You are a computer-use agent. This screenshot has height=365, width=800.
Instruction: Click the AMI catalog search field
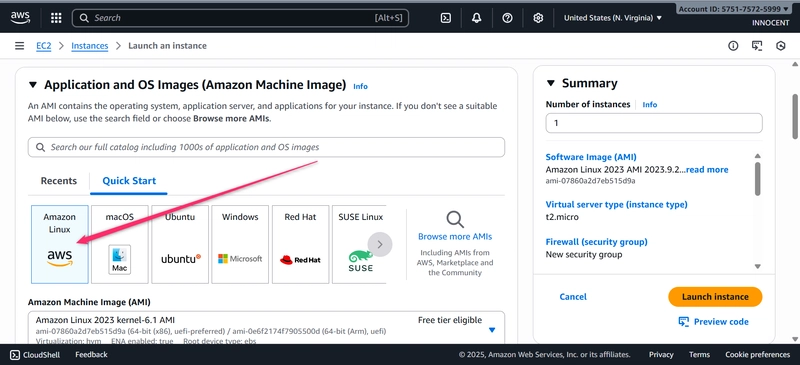click(266, 148)
